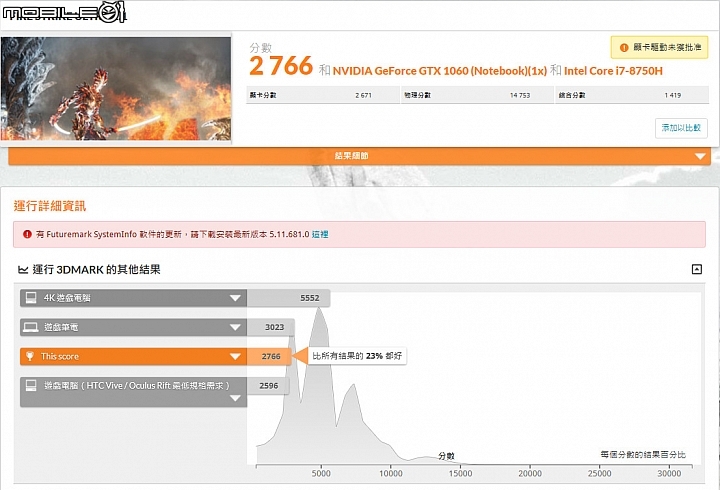Click the 25000 label on chart axis
Screen dimensions: 720x490
point(599,473)
